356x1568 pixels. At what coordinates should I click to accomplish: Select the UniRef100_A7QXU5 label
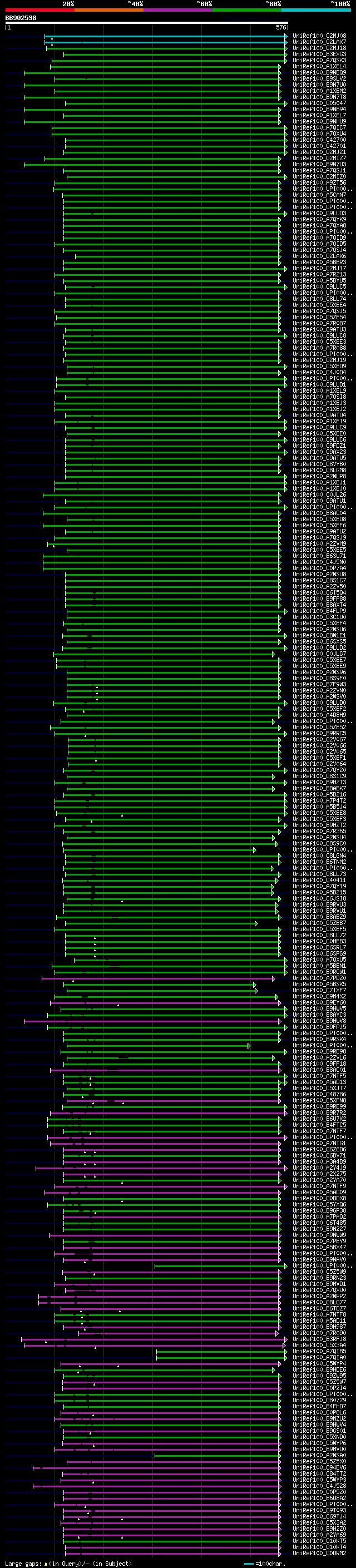click(x=319, y=960)
